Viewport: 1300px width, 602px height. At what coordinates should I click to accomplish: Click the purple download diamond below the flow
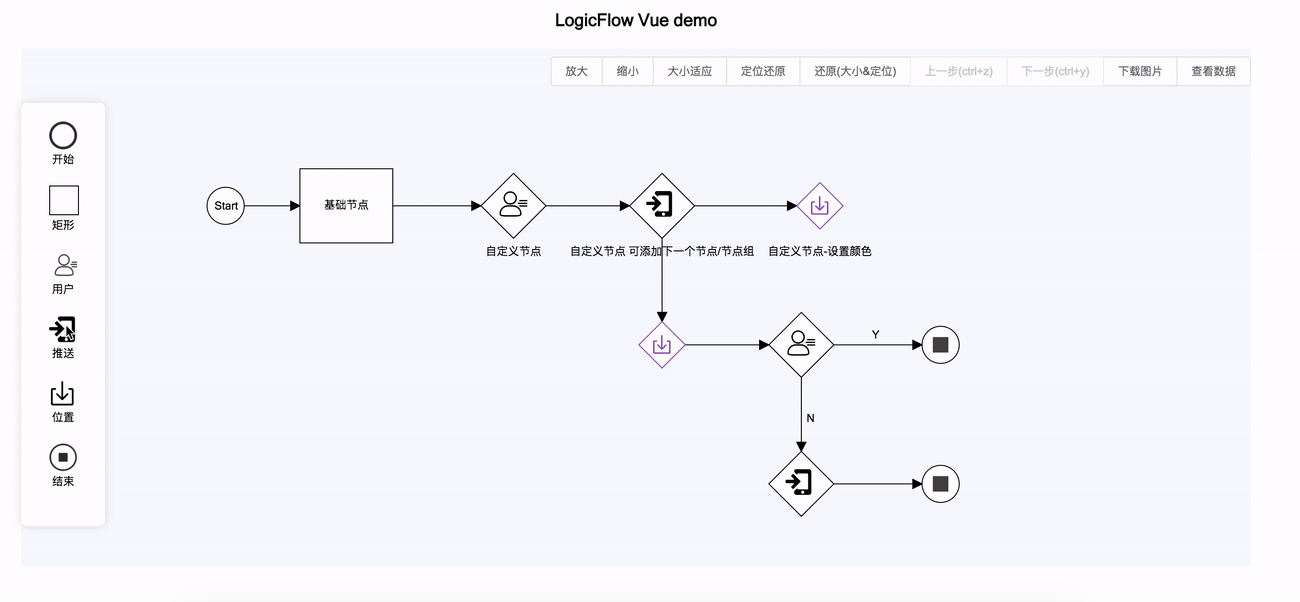pyautogui.click(x=661, y=344)
